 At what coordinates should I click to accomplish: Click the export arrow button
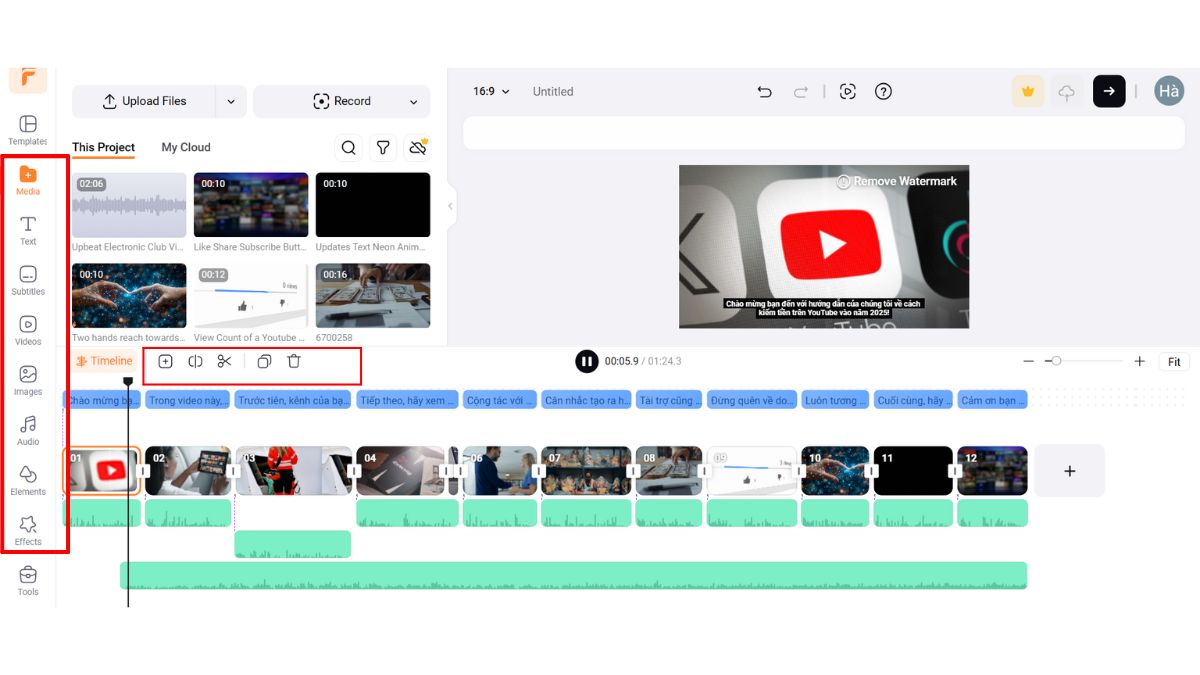[x=1109, y=92]
